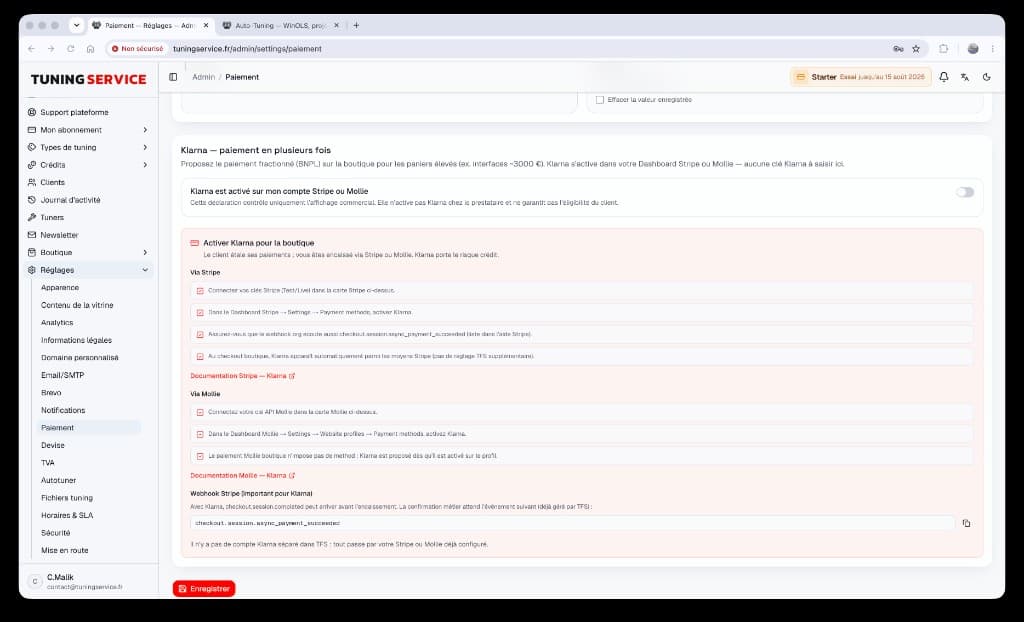This screenshot has height=622, width=1024.
Task: Check the Dashboard Mollie Website profiles step
Action: (200, 434)
